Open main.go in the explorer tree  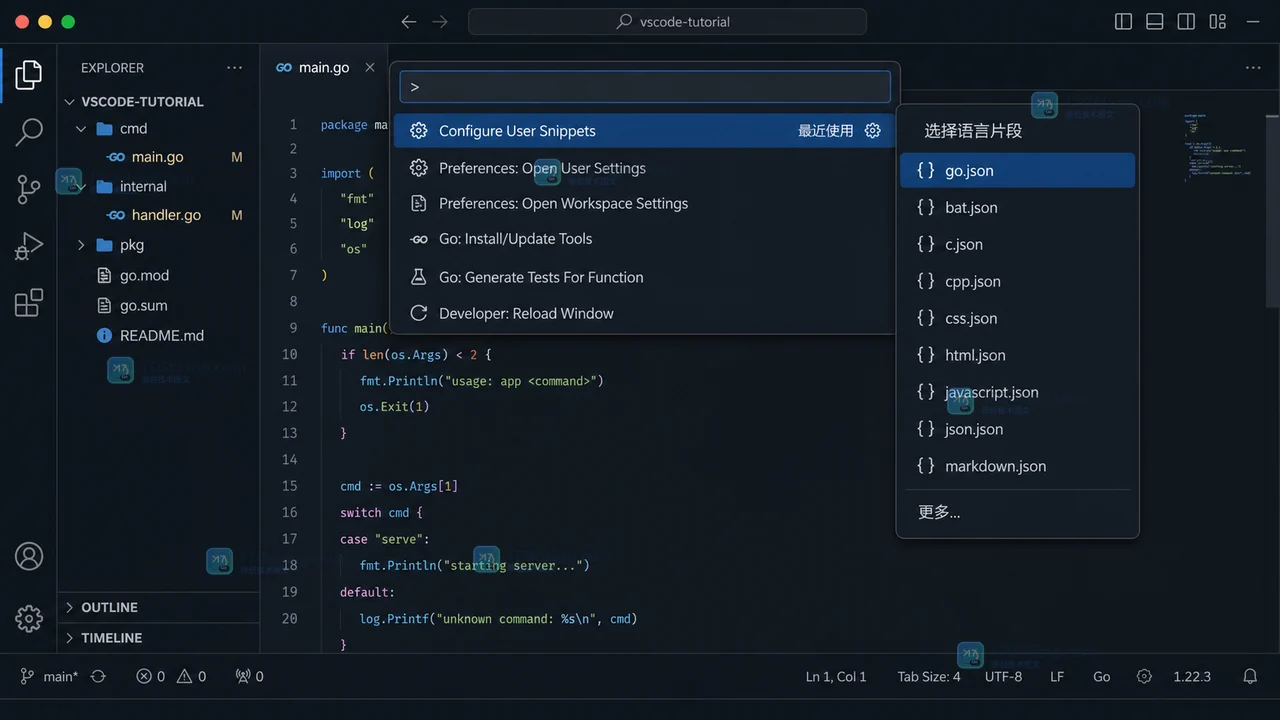158,157
